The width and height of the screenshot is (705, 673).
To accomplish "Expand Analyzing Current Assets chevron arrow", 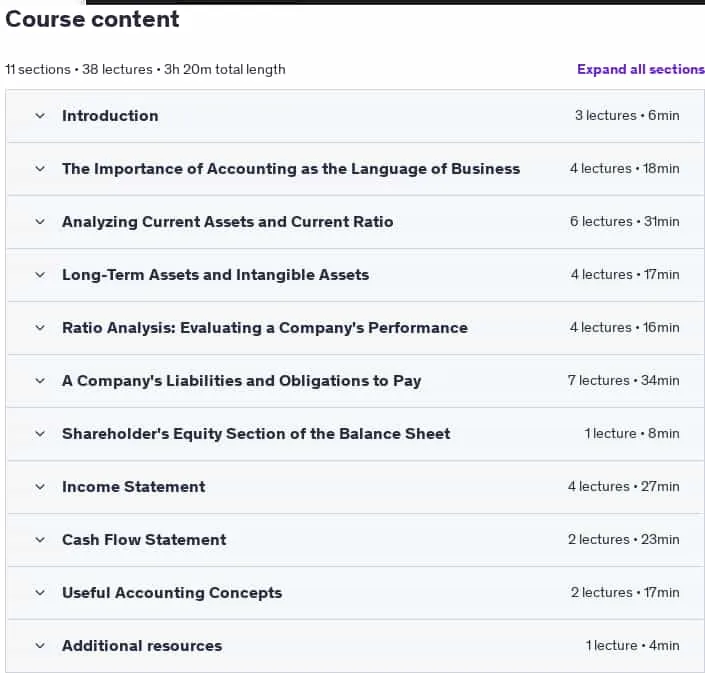I will click(x=40, y=222).
